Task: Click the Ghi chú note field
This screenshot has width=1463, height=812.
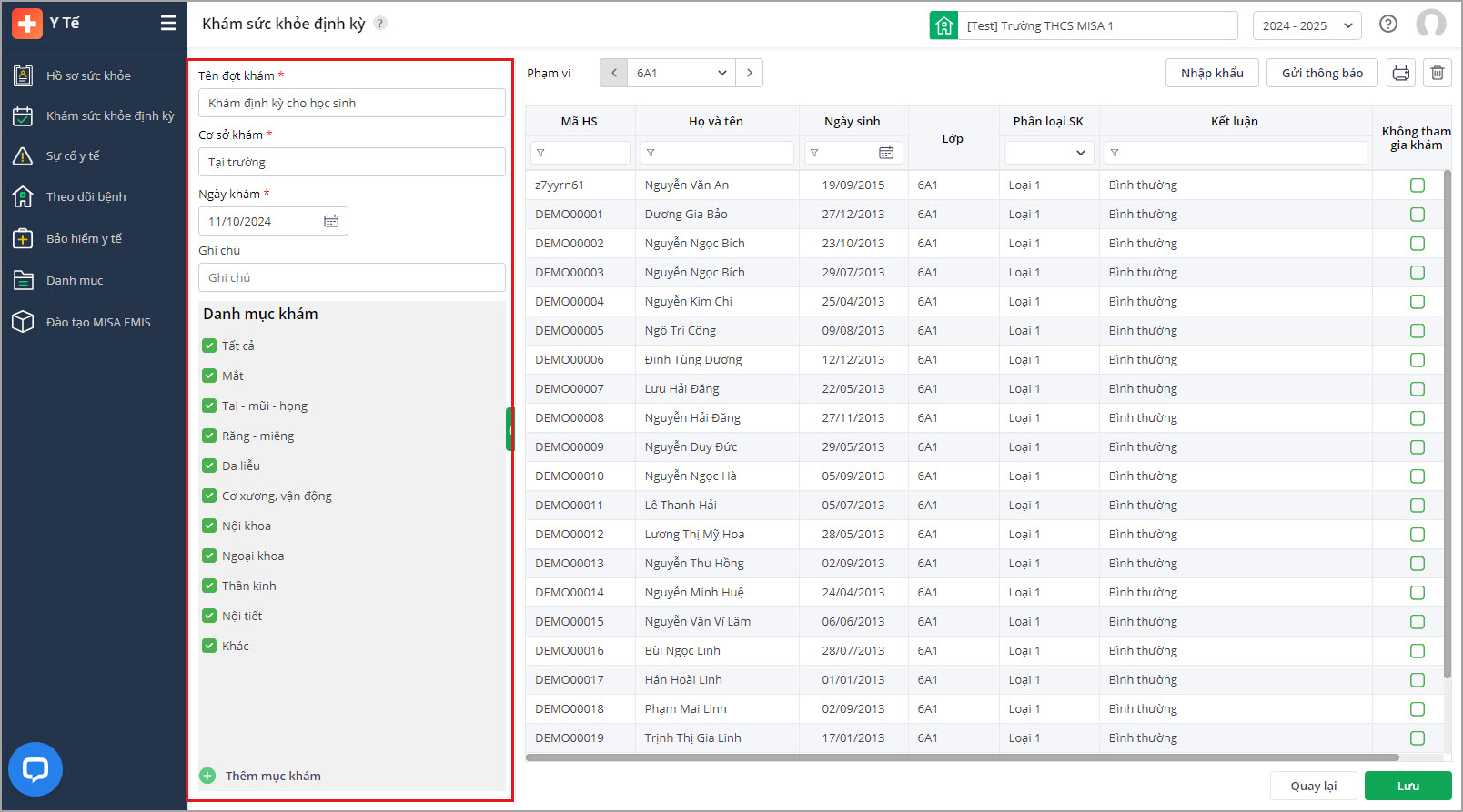Action: [x=351, y=277]
